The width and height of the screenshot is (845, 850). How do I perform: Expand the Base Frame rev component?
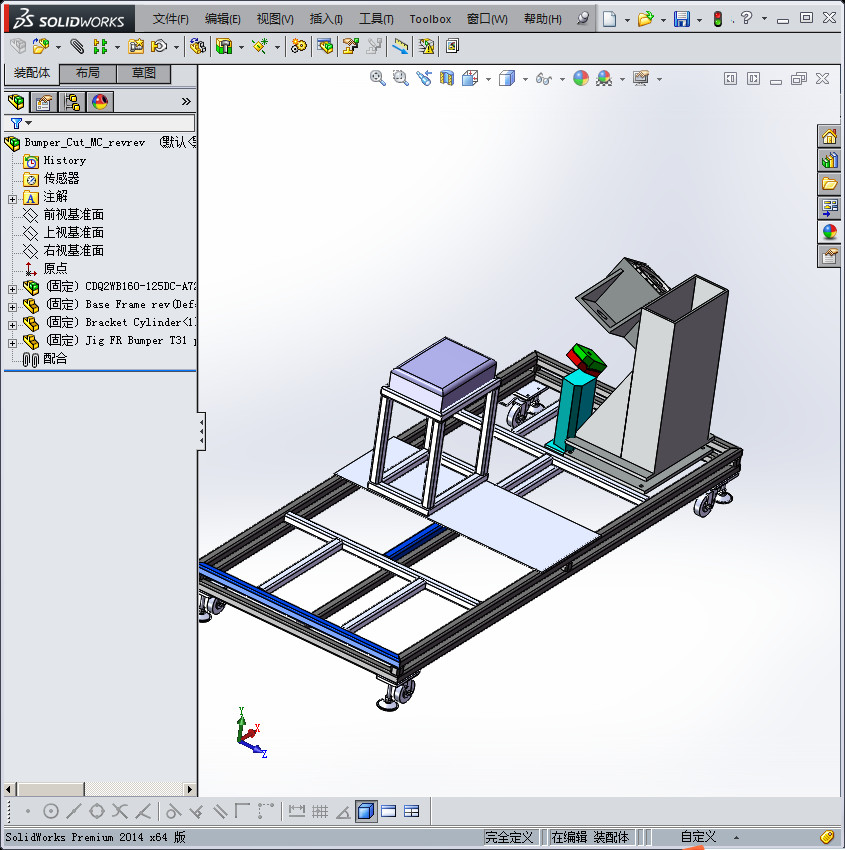[x=12, y=305]
